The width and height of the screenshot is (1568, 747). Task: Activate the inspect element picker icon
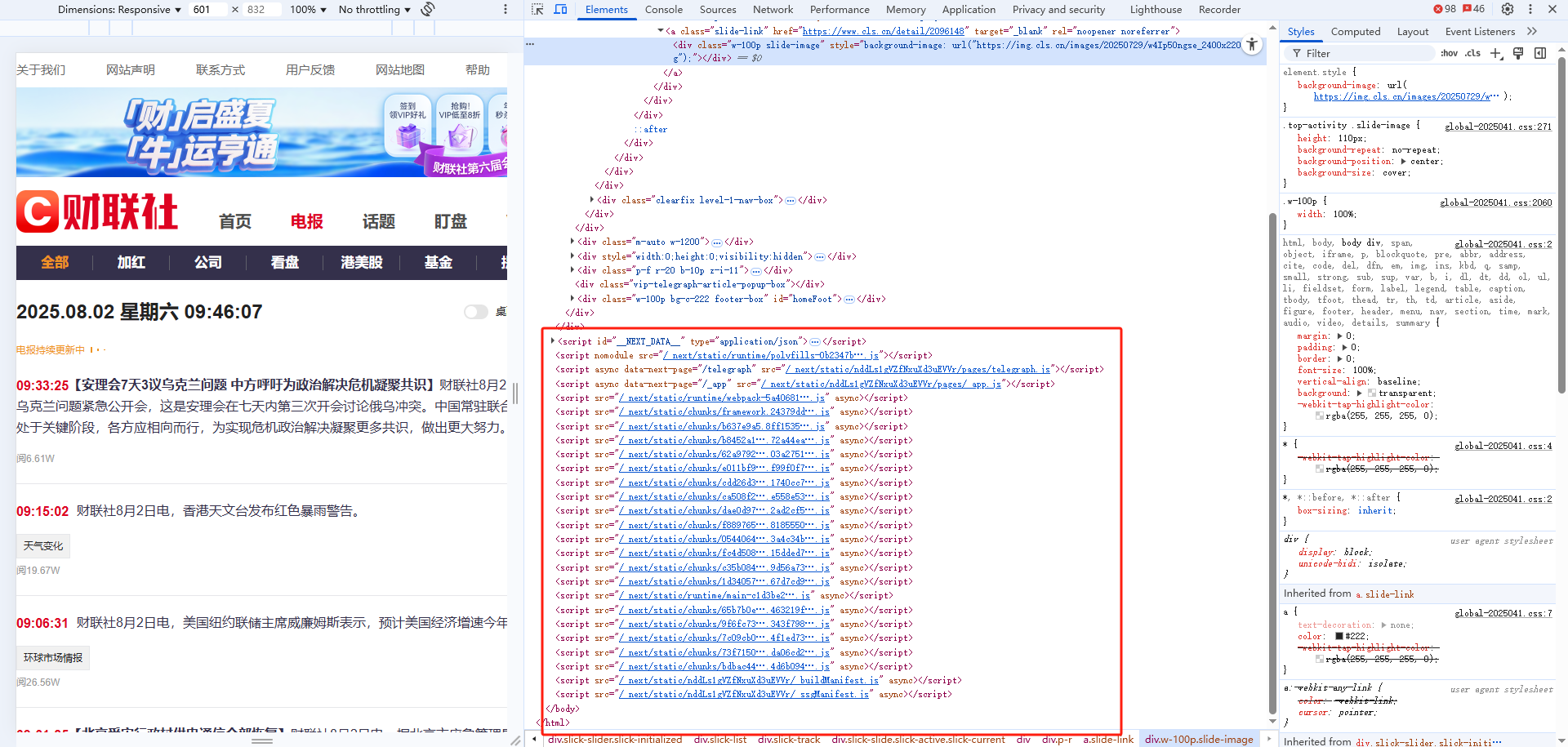point(537,10)
